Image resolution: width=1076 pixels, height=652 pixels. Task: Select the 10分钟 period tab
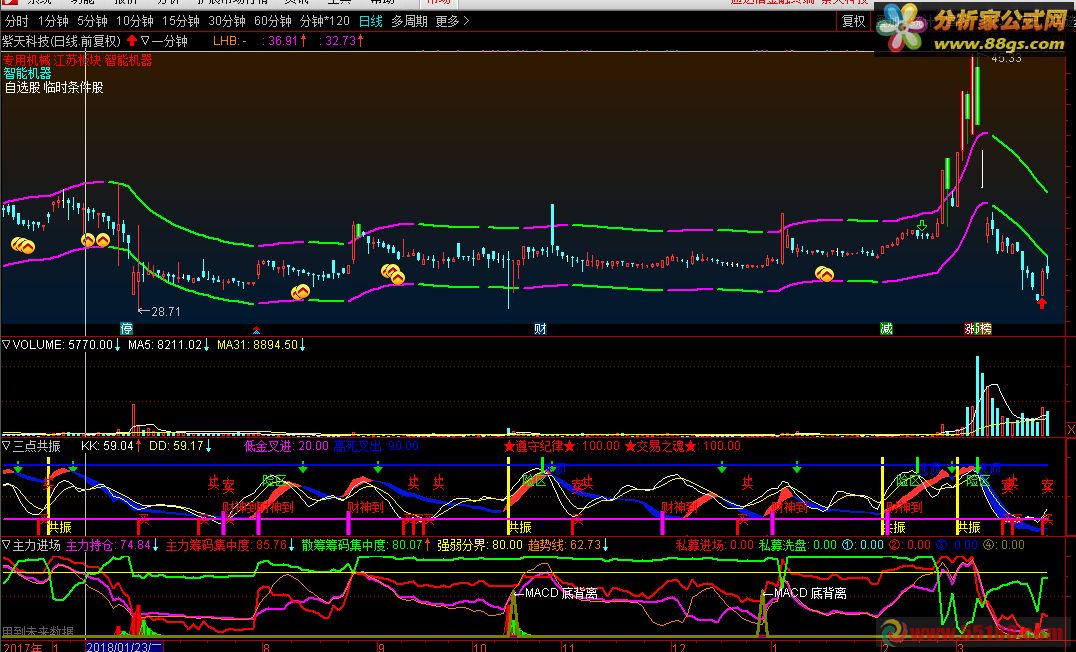[x=134, y=21]
